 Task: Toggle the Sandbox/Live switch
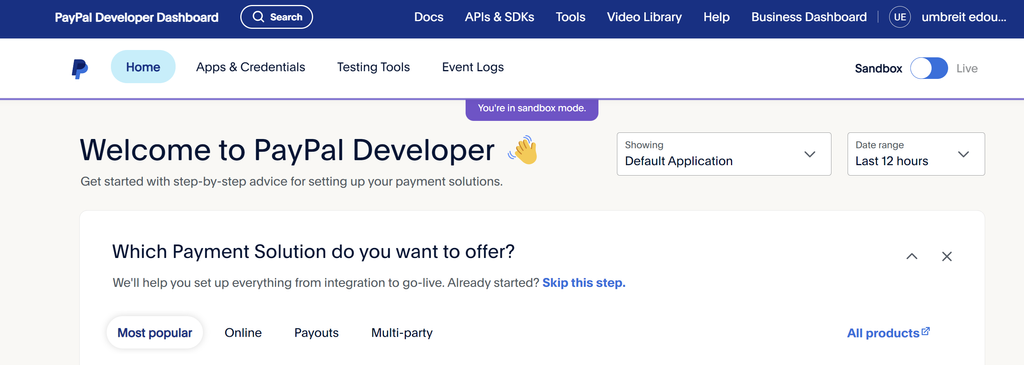point(929,68)
